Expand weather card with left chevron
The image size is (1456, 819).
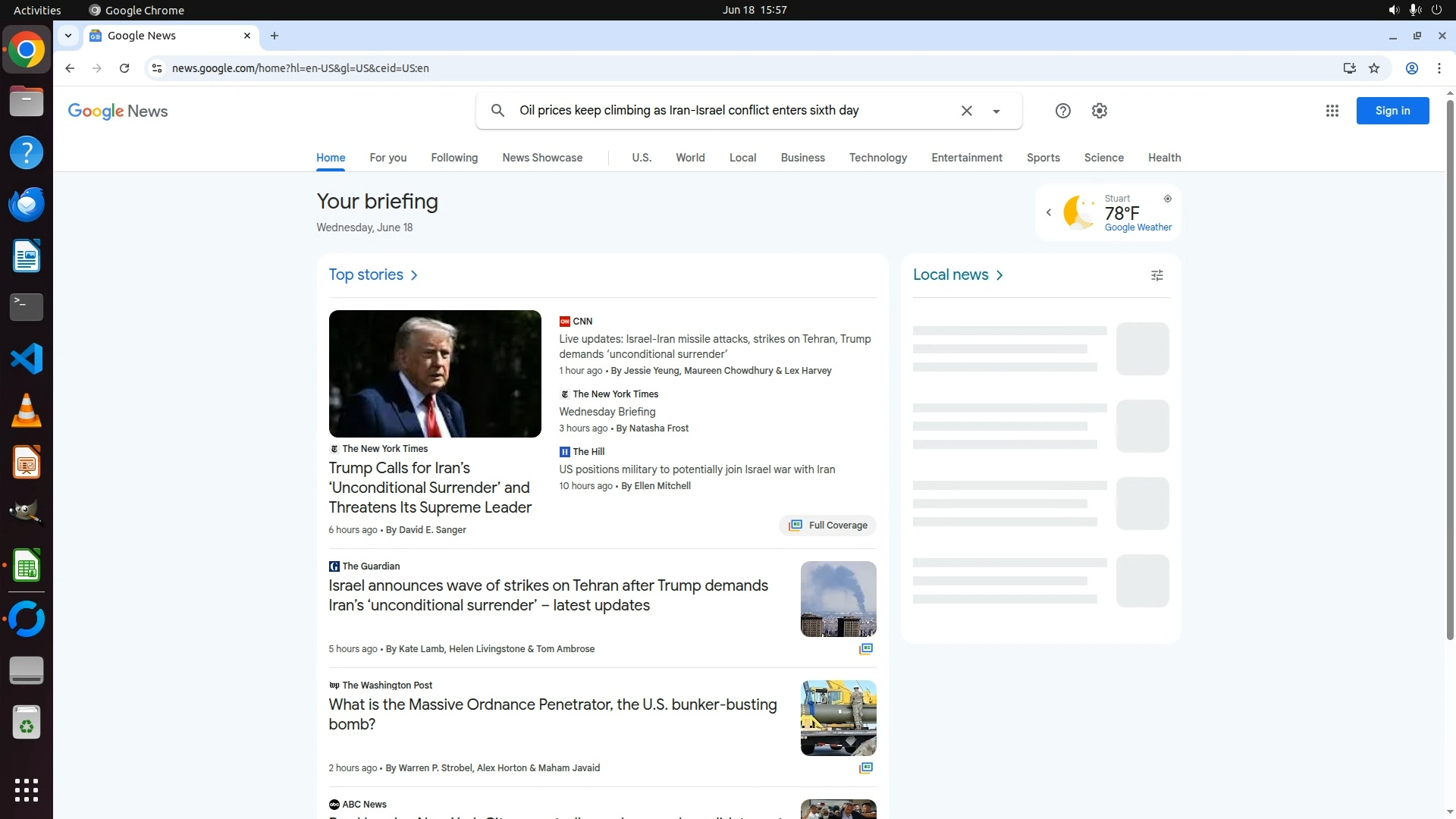[1049, 212]
